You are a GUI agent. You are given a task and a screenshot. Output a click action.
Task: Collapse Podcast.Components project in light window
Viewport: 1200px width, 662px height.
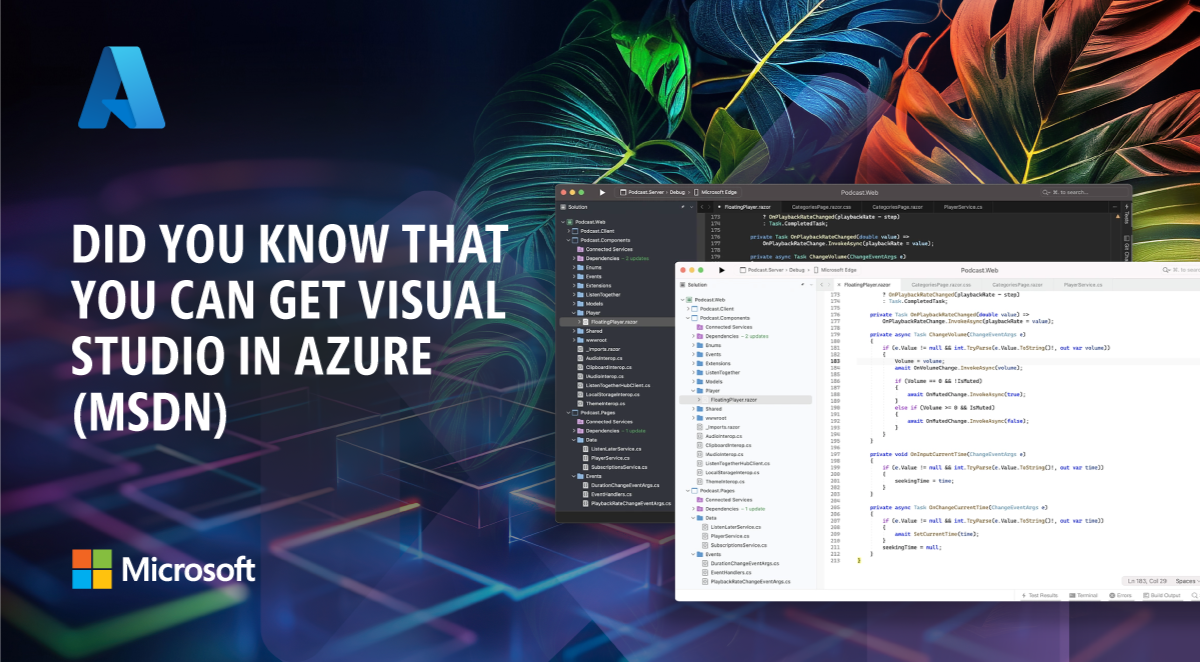tap(688, 318)
